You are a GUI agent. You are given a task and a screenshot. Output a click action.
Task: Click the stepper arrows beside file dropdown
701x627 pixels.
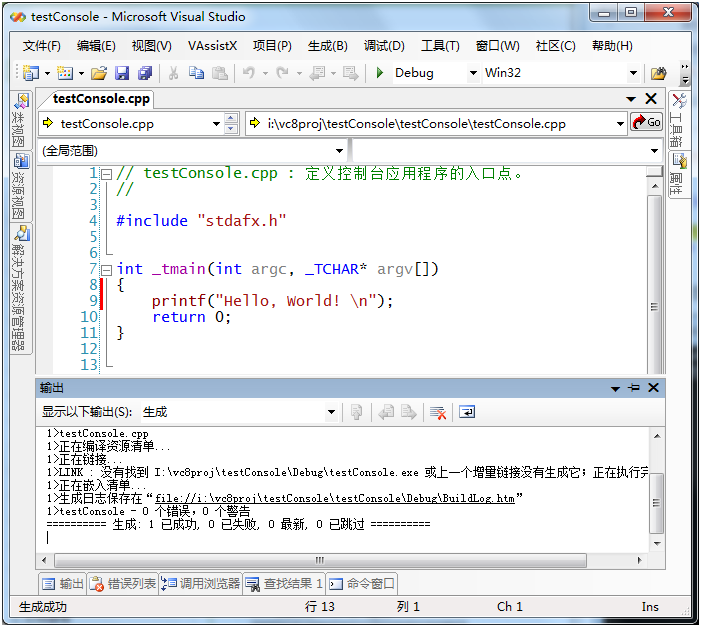click(231, 123)
